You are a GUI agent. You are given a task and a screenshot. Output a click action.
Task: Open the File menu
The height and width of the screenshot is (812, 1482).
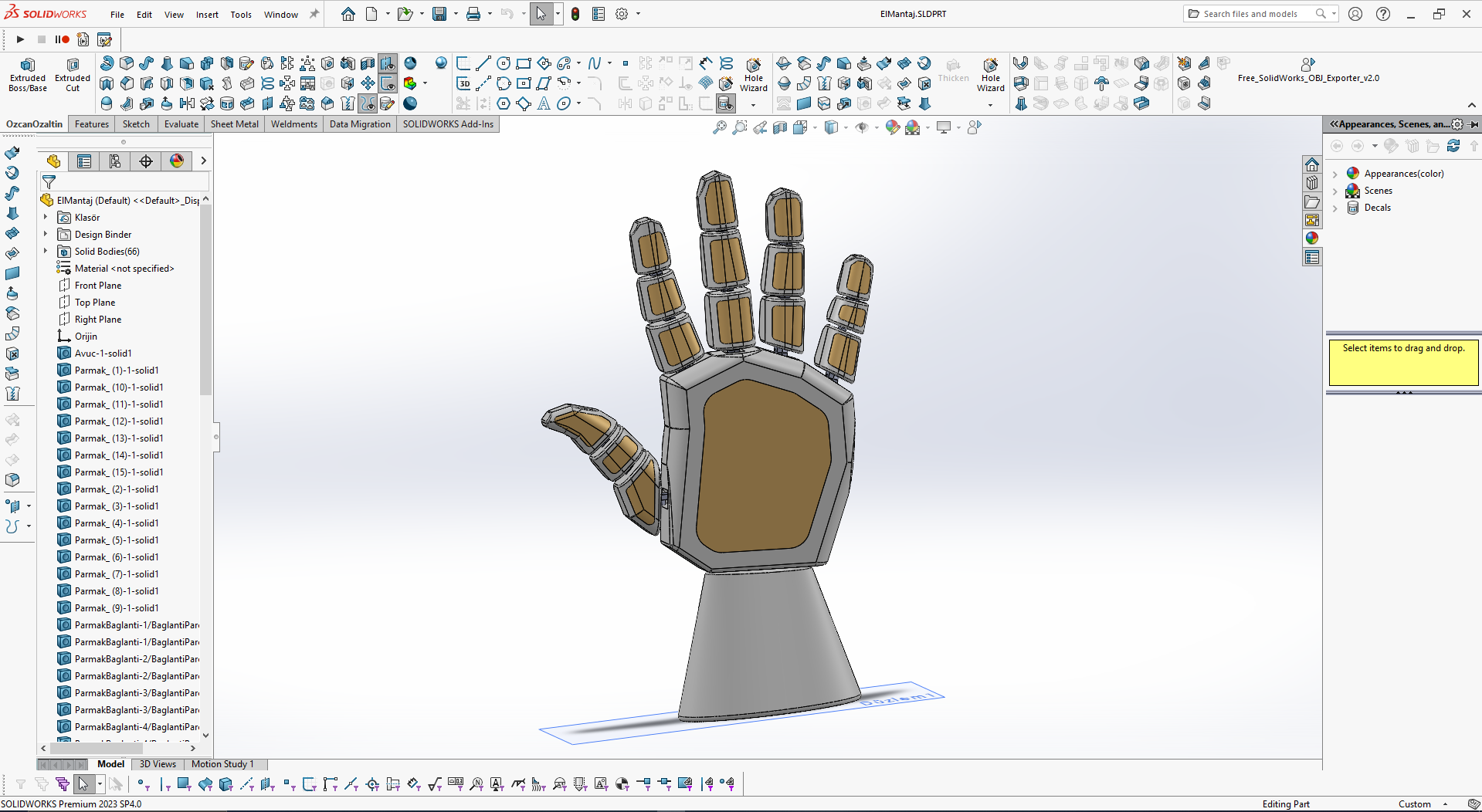point(117,14)
